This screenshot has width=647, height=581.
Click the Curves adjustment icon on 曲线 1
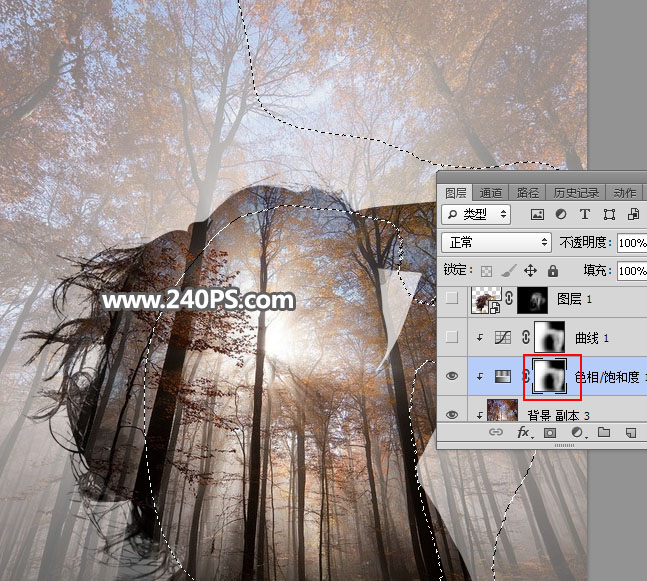click(x=503, y=338)
